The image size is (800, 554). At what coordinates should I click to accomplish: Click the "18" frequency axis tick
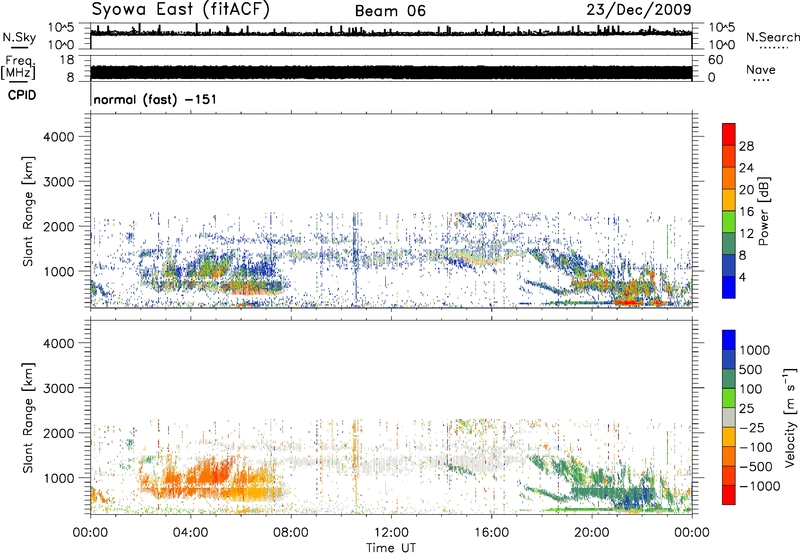67,60
